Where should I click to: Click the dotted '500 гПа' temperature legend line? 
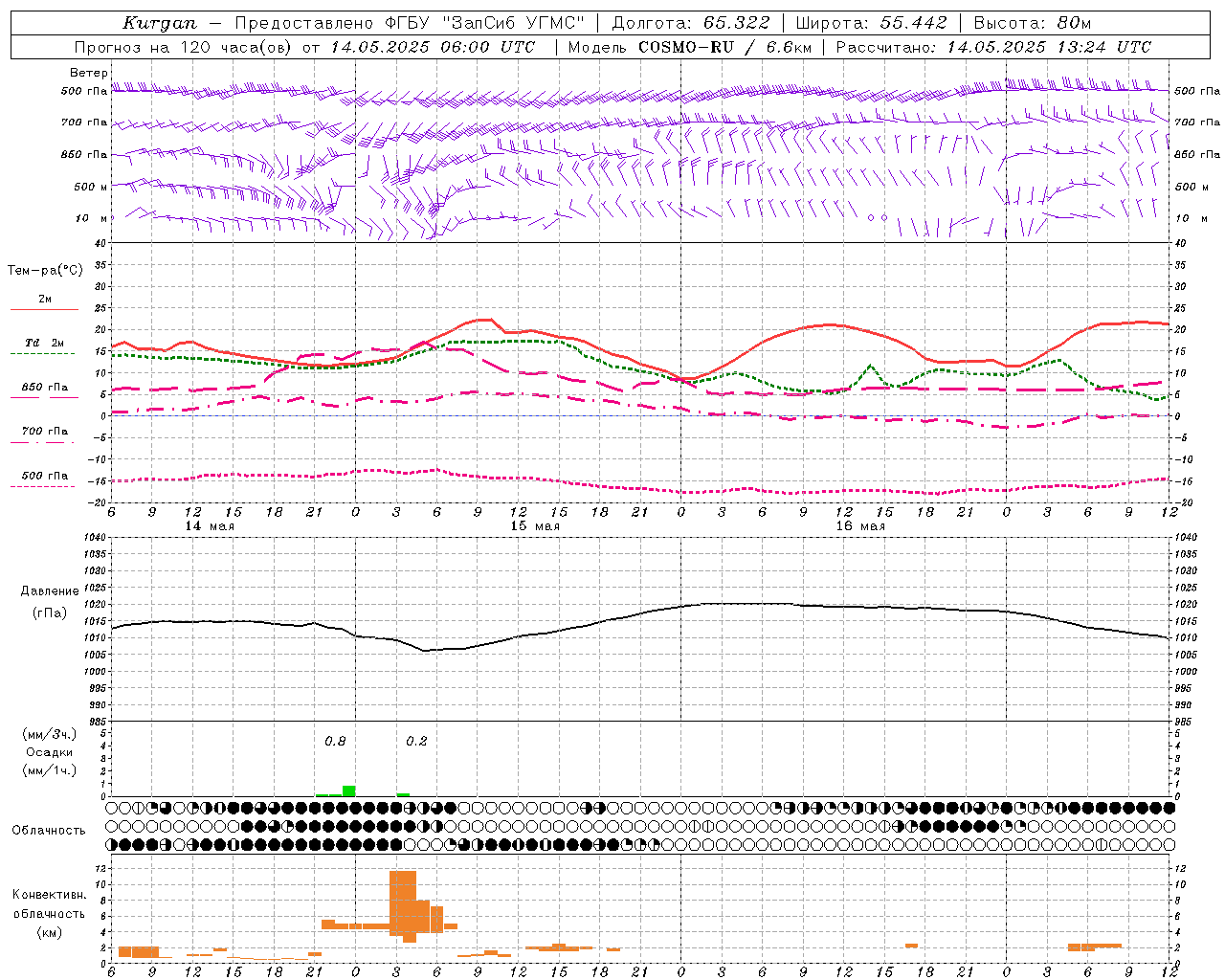tap(42, 486)
